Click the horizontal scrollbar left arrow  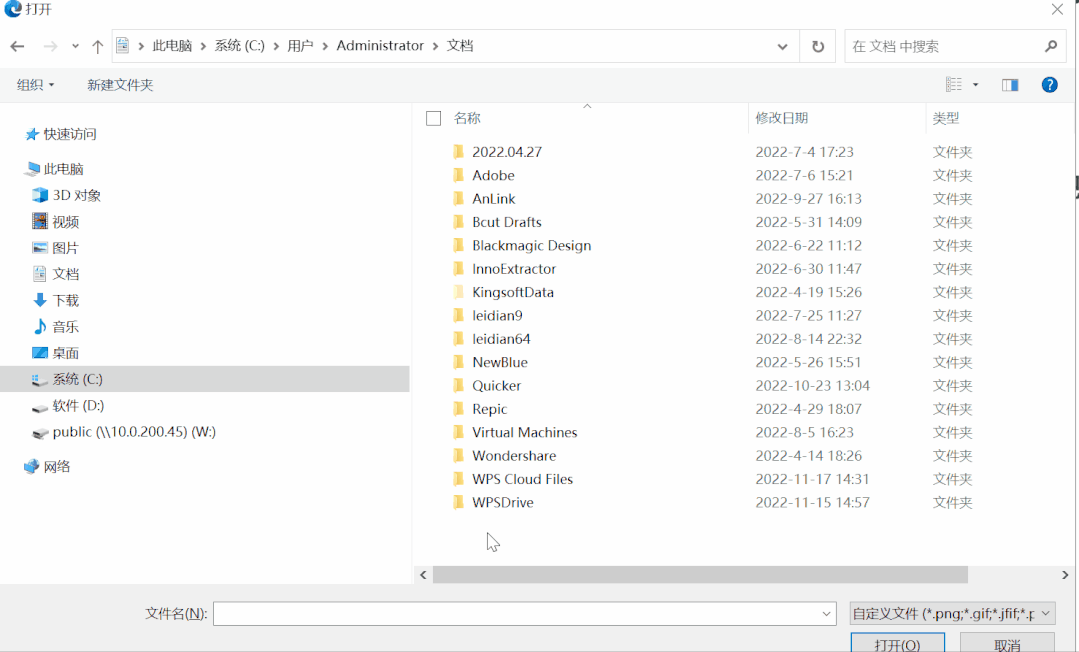click(x=423, y=575)
